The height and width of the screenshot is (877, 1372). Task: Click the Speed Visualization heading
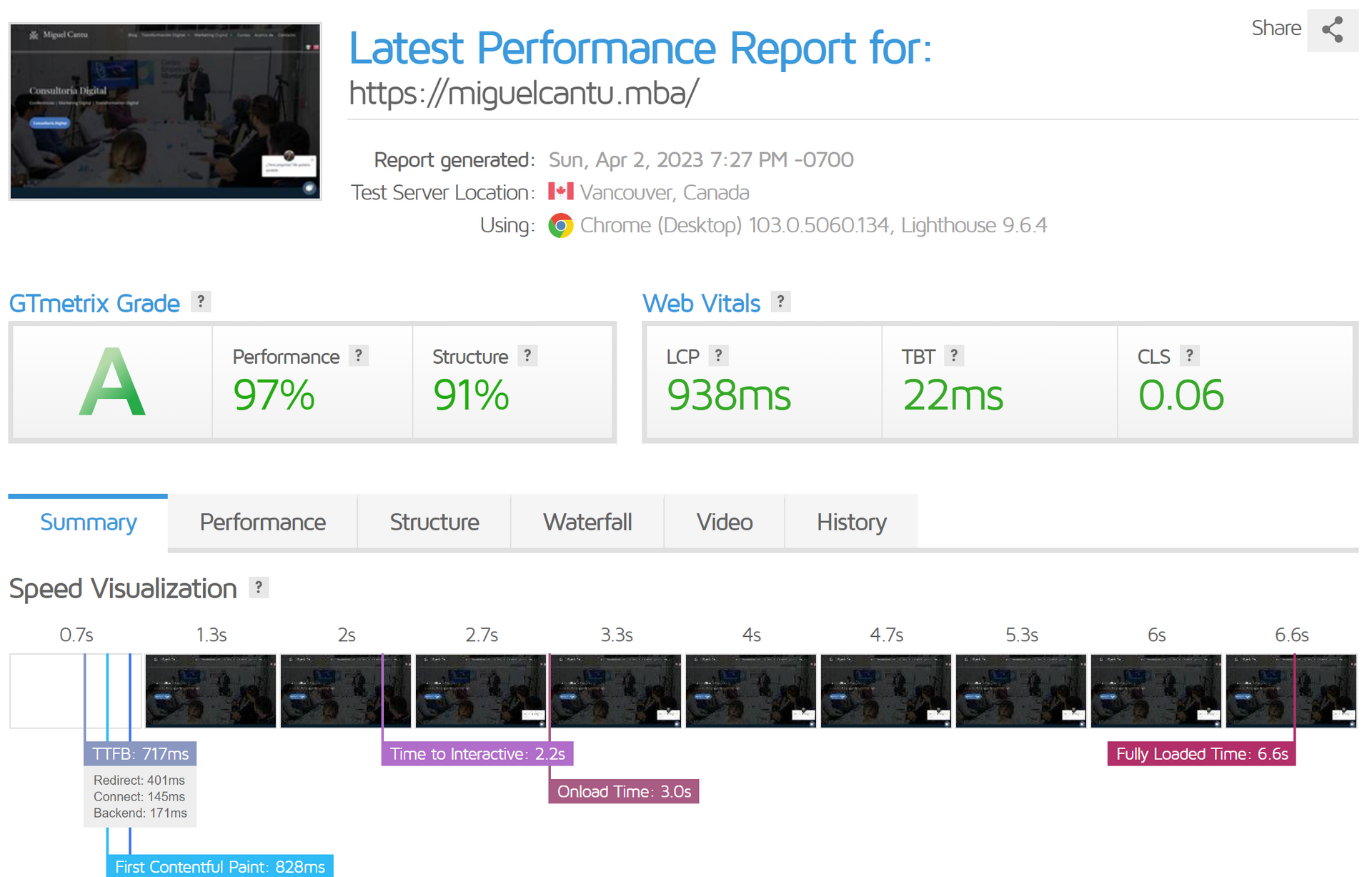click(123, 589)
